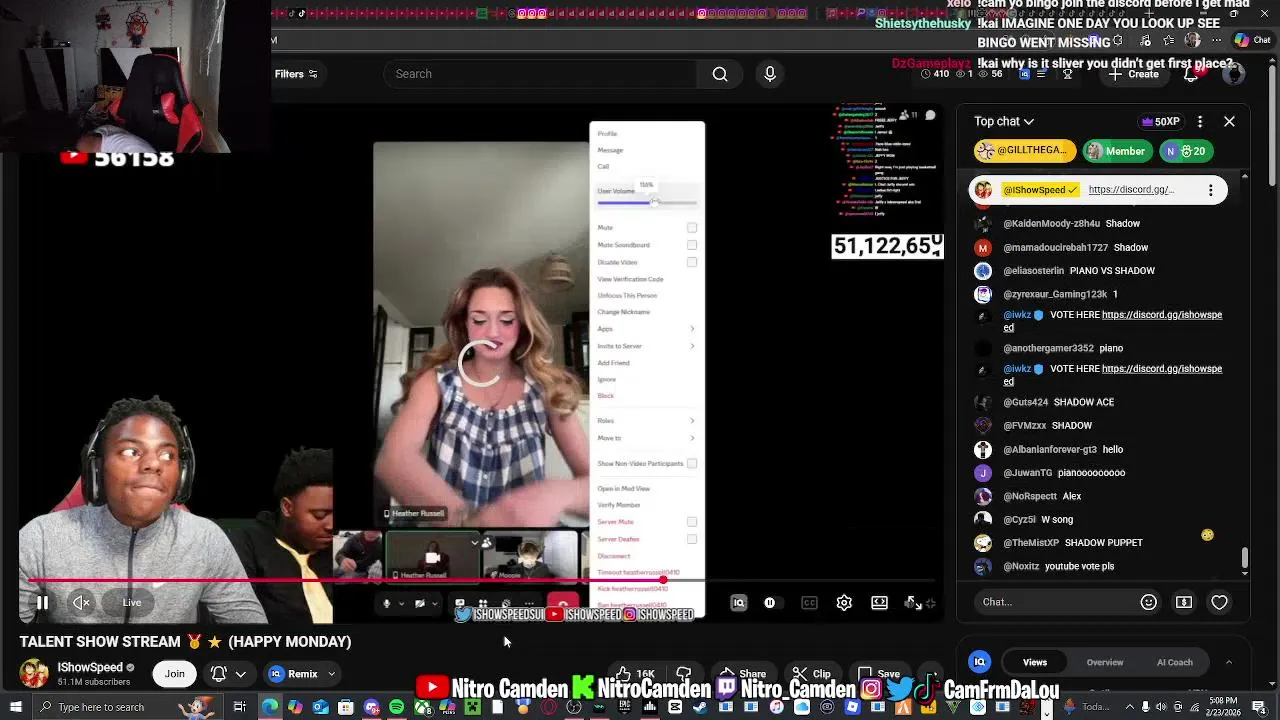The height and width of the screenshot is (720, 1280).
Task: Open the player settings gear
Action: coord(844,602)
